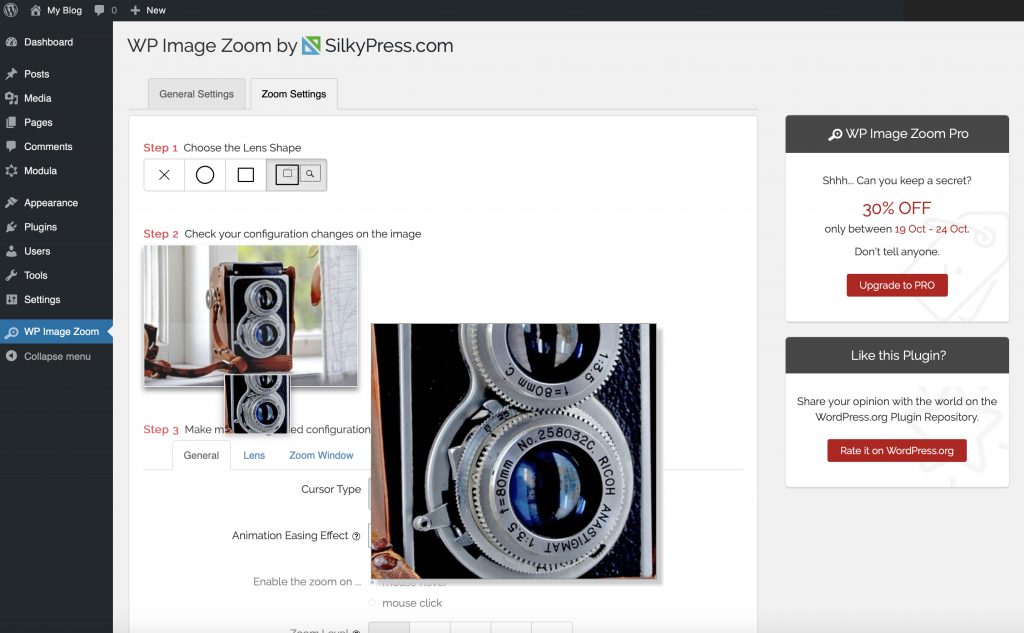Click the 30% OFF text
The width and height of the screenshot is (1024, 633).
[897, 208]
